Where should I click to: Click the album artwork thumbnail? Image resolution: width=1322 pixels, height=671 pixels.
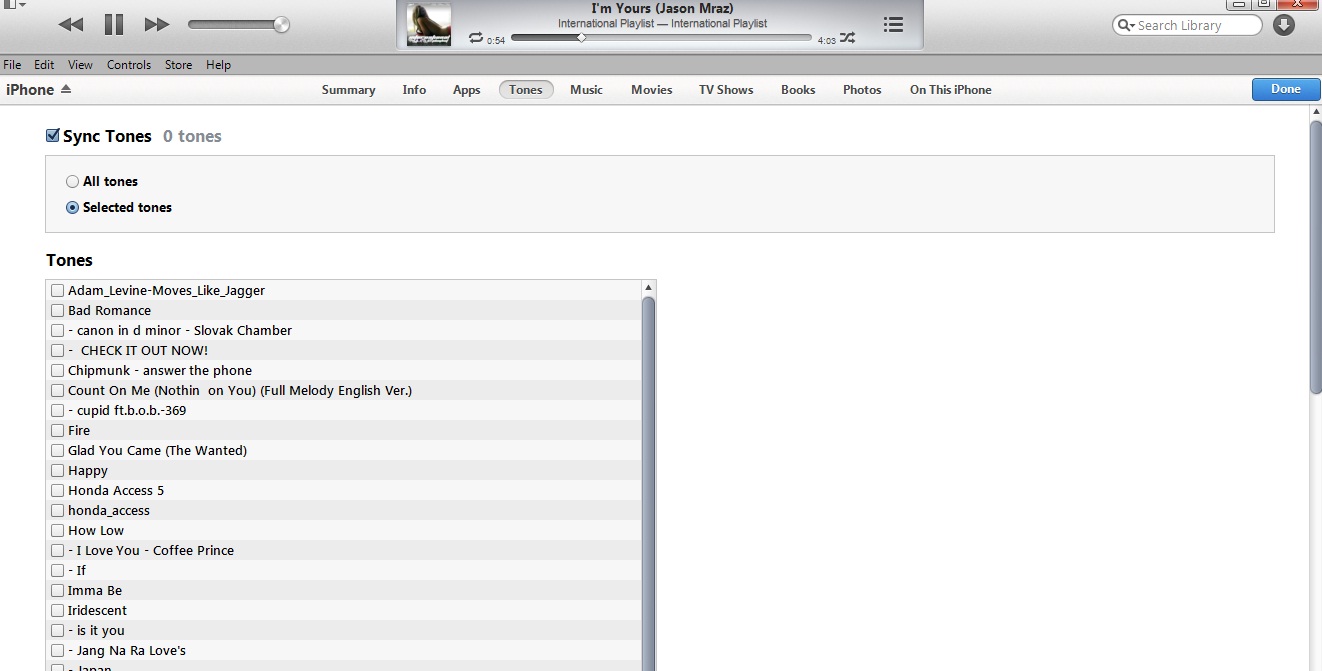[429, 25]
